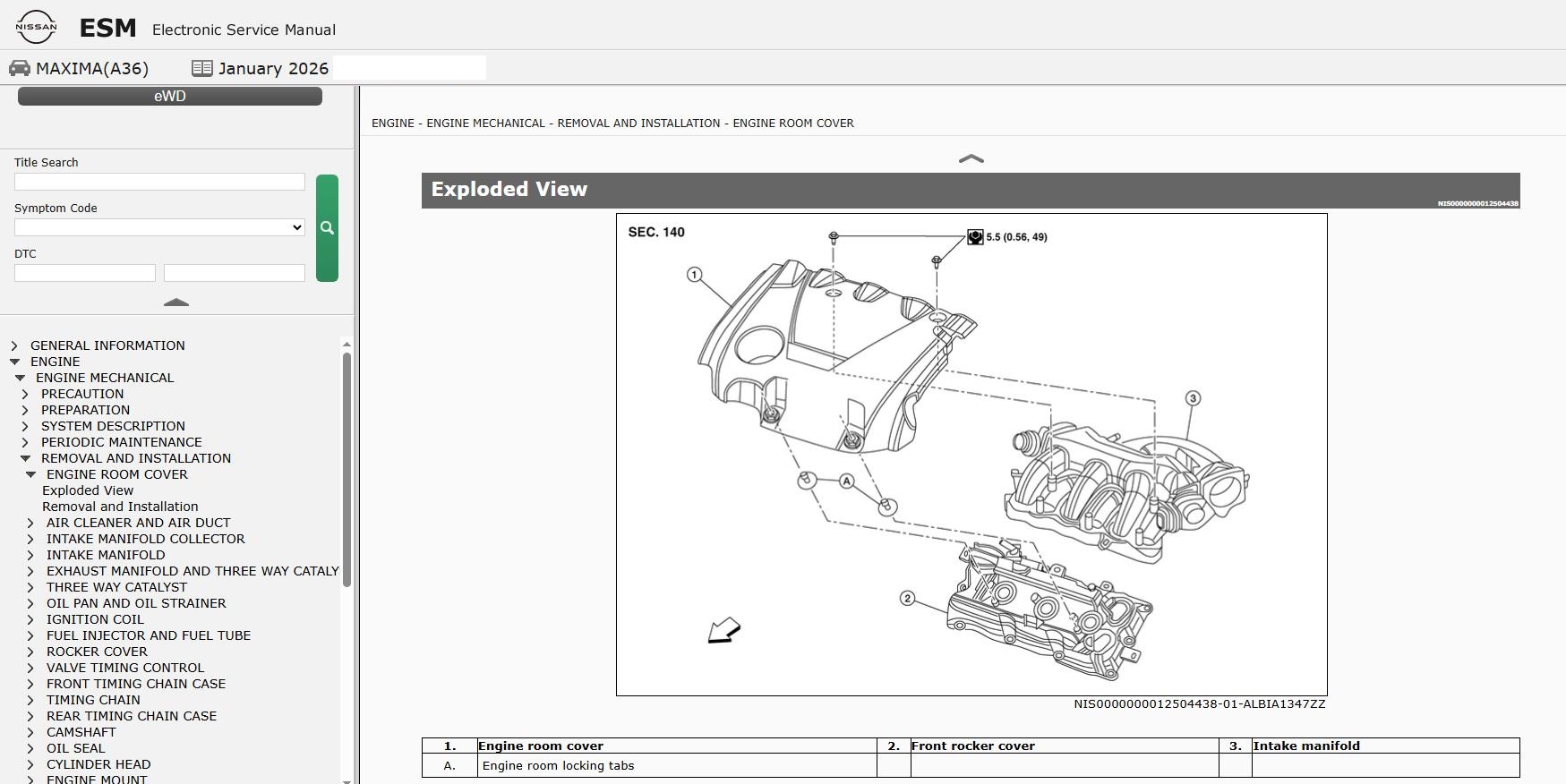Select FRONT TIMING CHAIN CASE item

tap(136, 684)
